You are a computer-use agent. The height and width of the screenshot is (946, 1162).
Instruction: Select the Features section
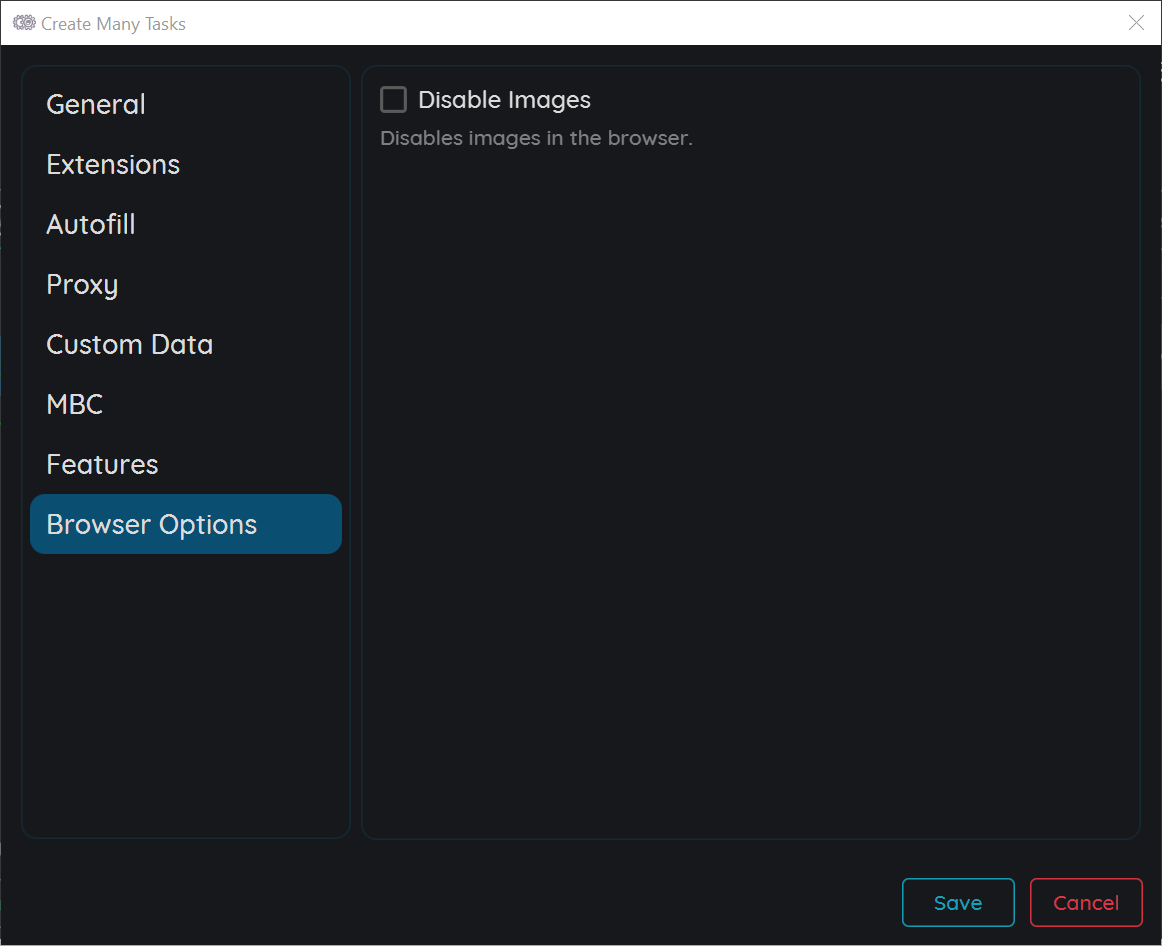[102, 464]
